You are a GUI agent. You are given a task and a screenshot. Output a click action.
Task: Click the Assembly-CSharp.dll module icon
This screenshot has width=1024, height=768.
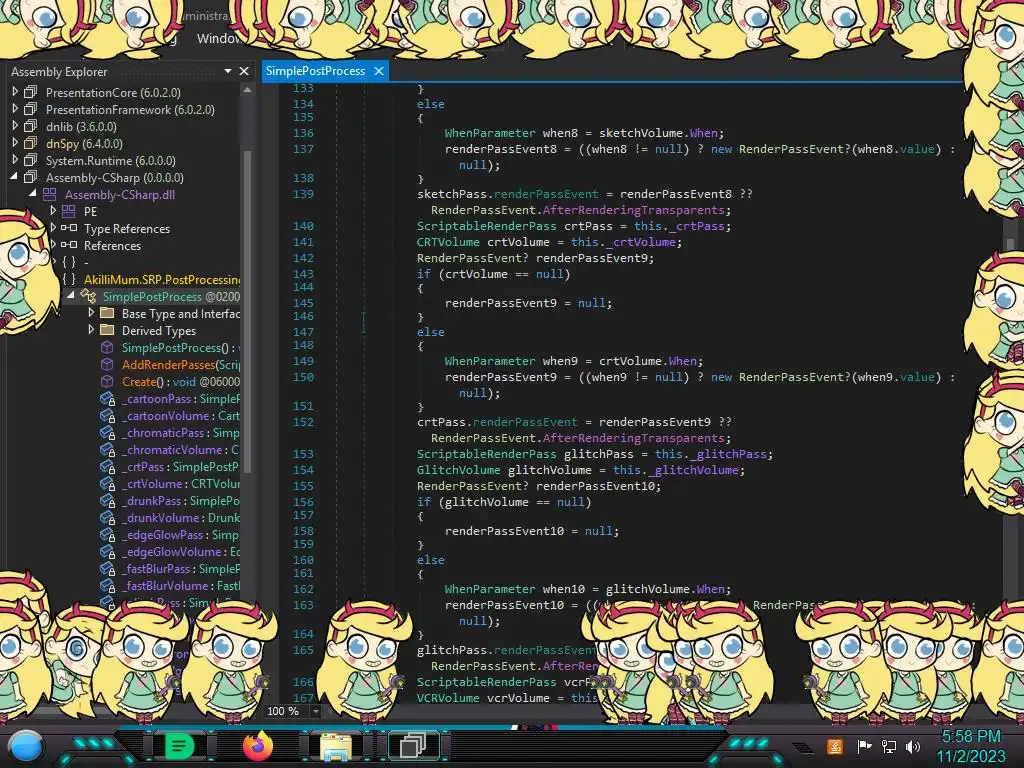pyautogui.click(x=50, y=194)
